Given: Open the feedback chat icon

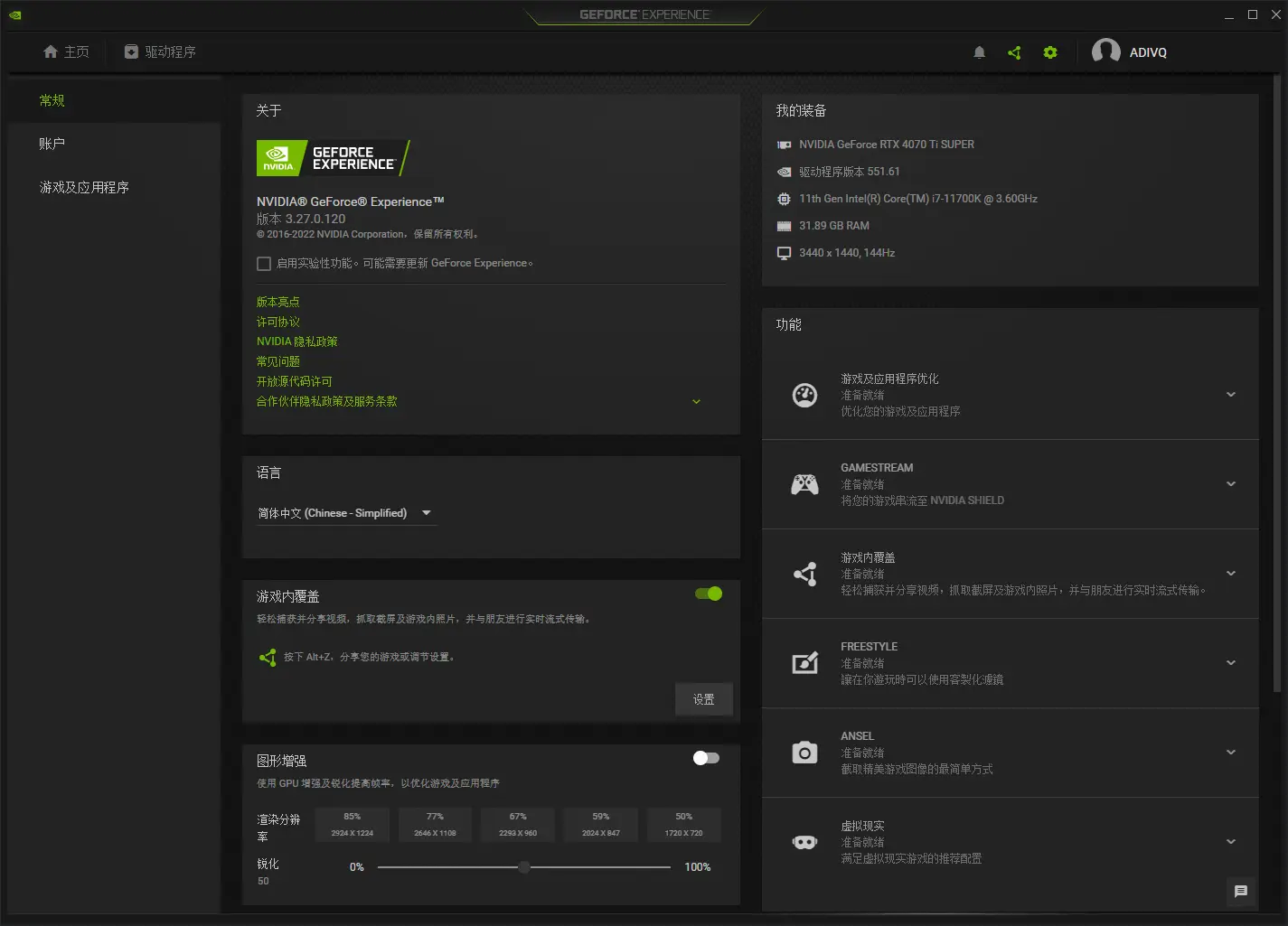Looking at the screenshot, I should [x=1241, y=892].
